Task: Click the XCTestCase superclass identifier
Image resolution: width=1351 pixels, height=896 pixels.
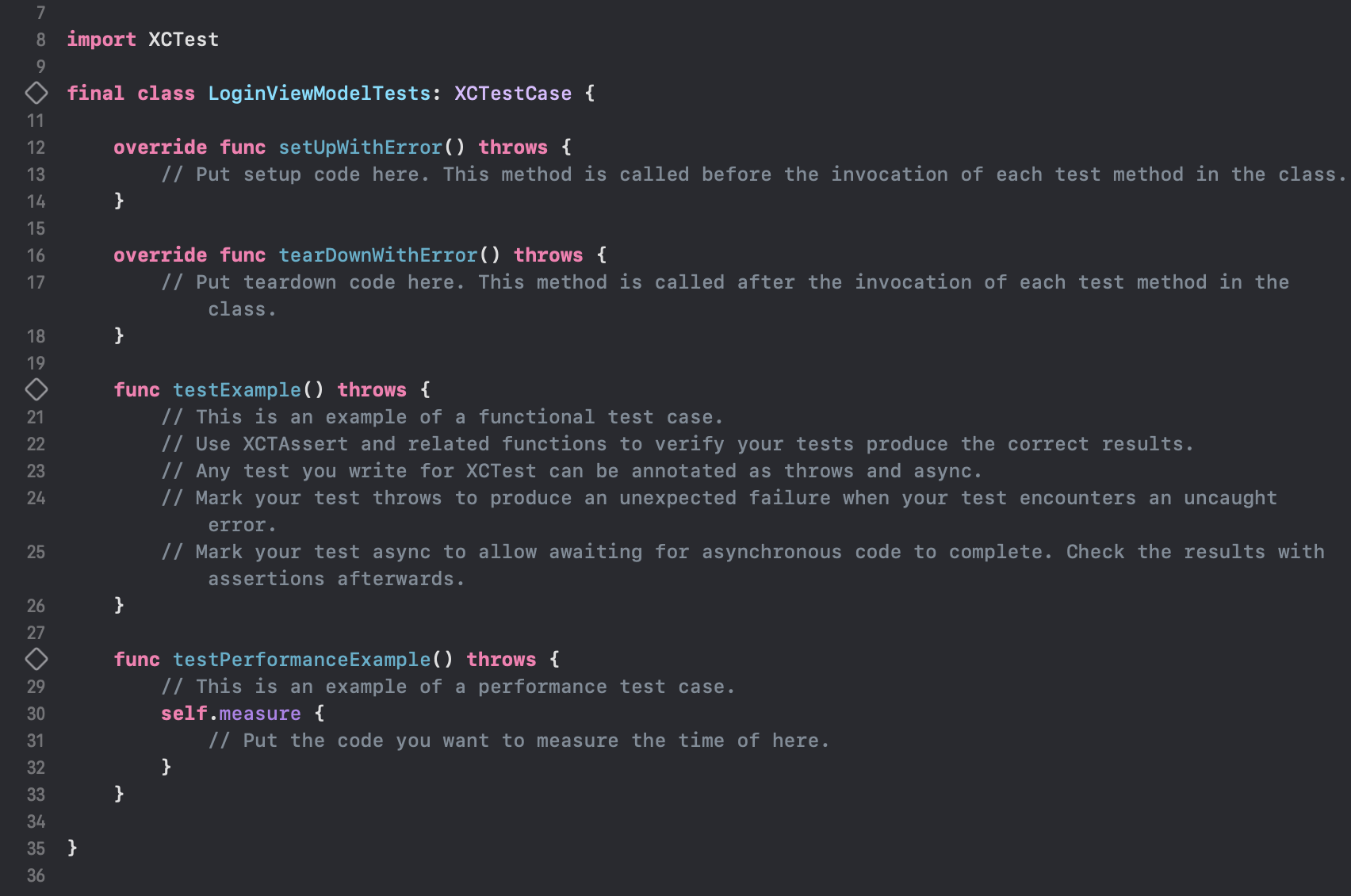Action: click(513, 94)
